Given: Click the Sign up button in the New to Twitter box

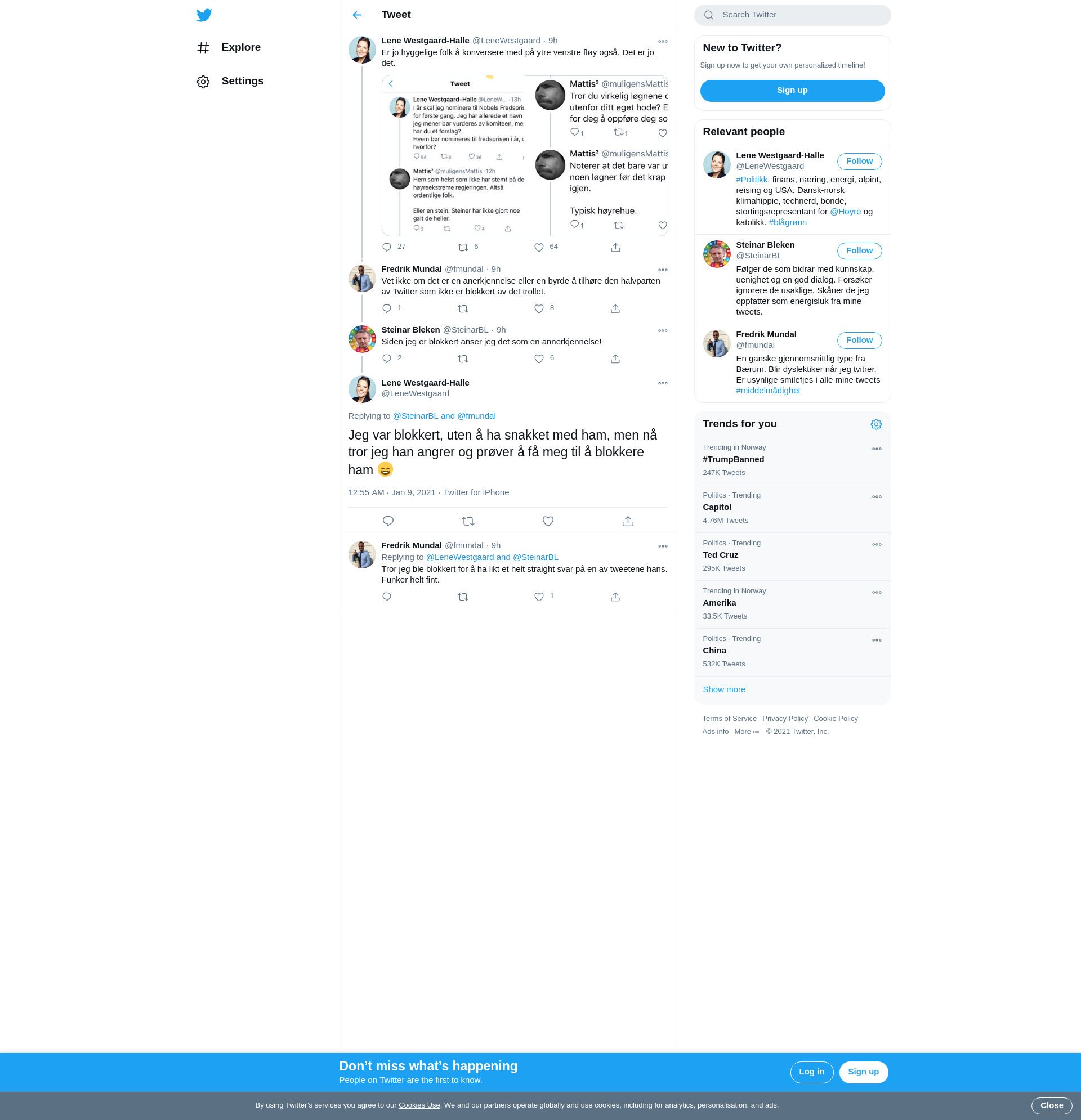Looking at the screenshot, I should pyautogui.click(x=792, y=91).
